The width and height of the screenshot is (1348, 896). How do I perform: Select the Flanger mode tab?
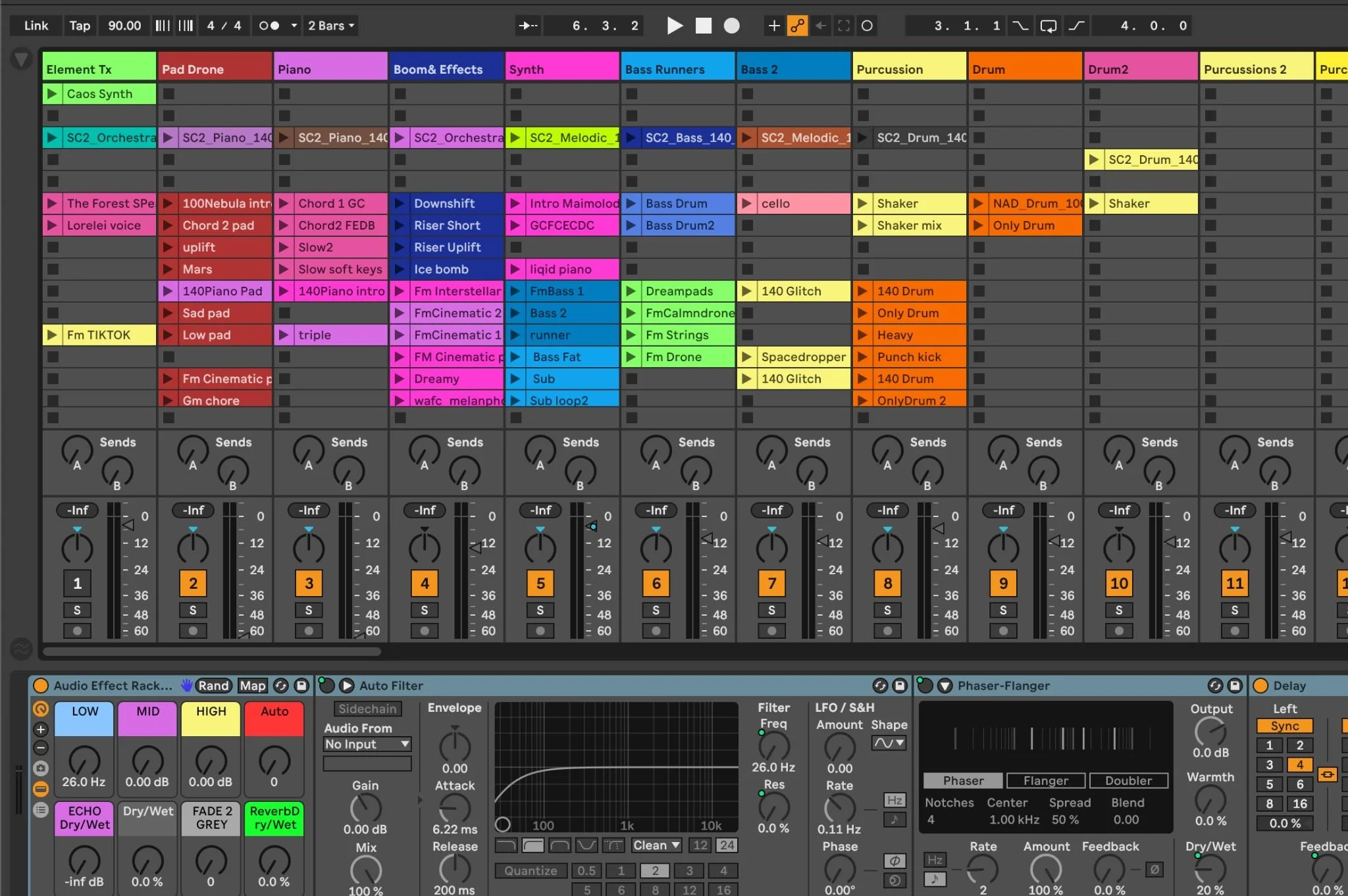tap(1045, 781)
